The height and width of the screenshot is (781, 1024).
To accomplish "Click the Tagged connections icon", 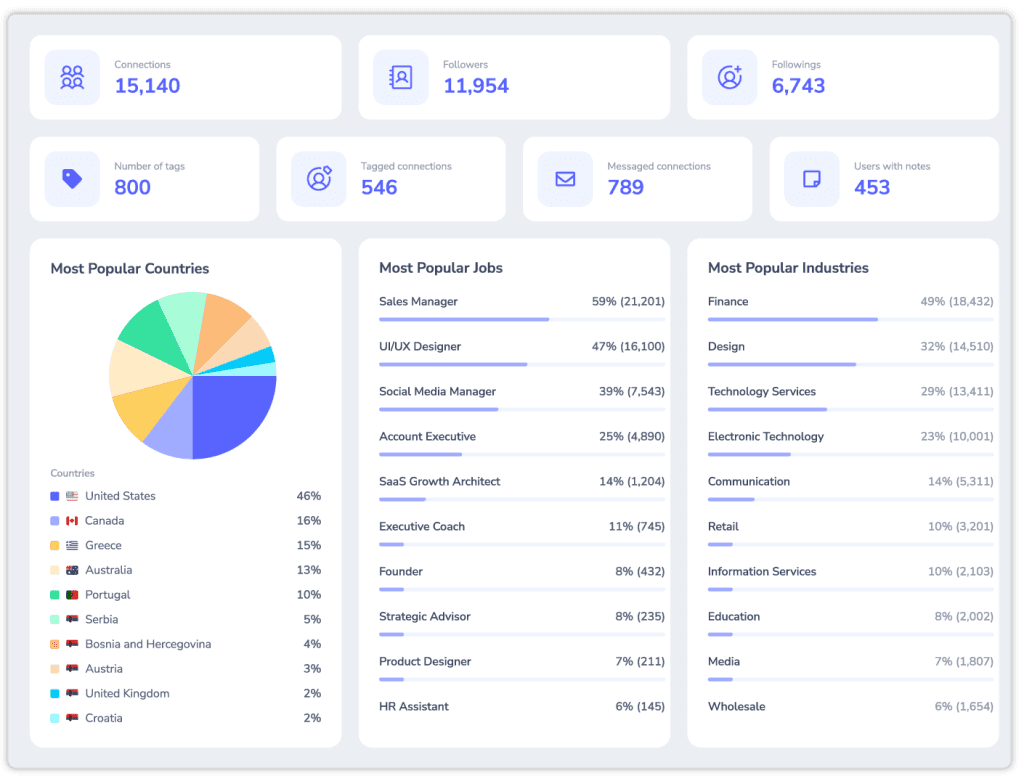I will click(x=319, y=178).
